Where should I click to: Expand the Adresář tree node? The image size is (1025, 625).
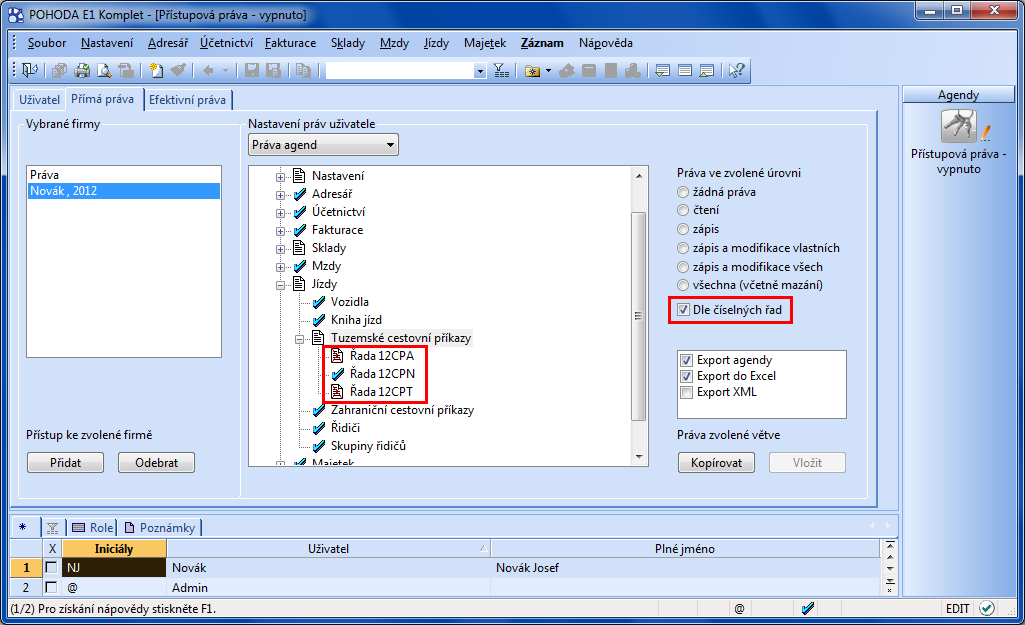(x=280, y=195)
